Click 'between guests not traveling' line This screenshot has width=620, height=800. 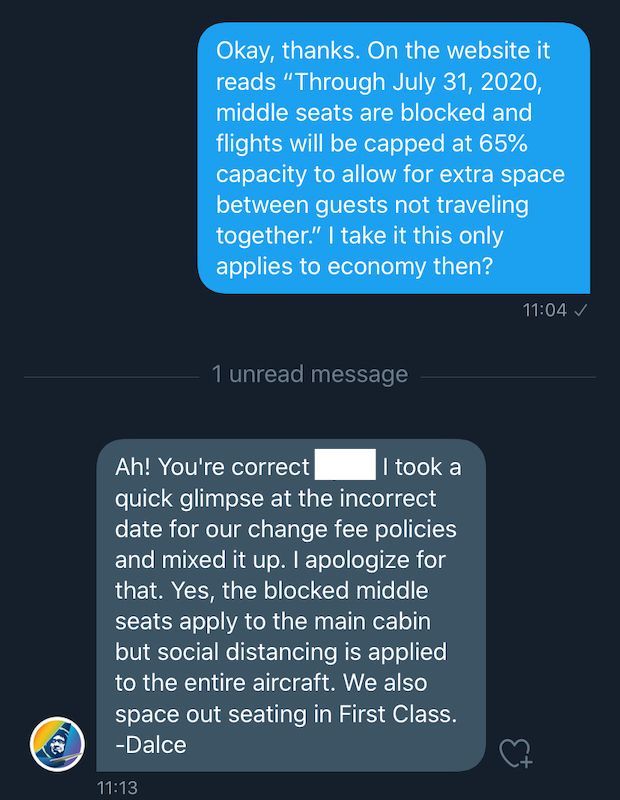[x=373, y=205]
